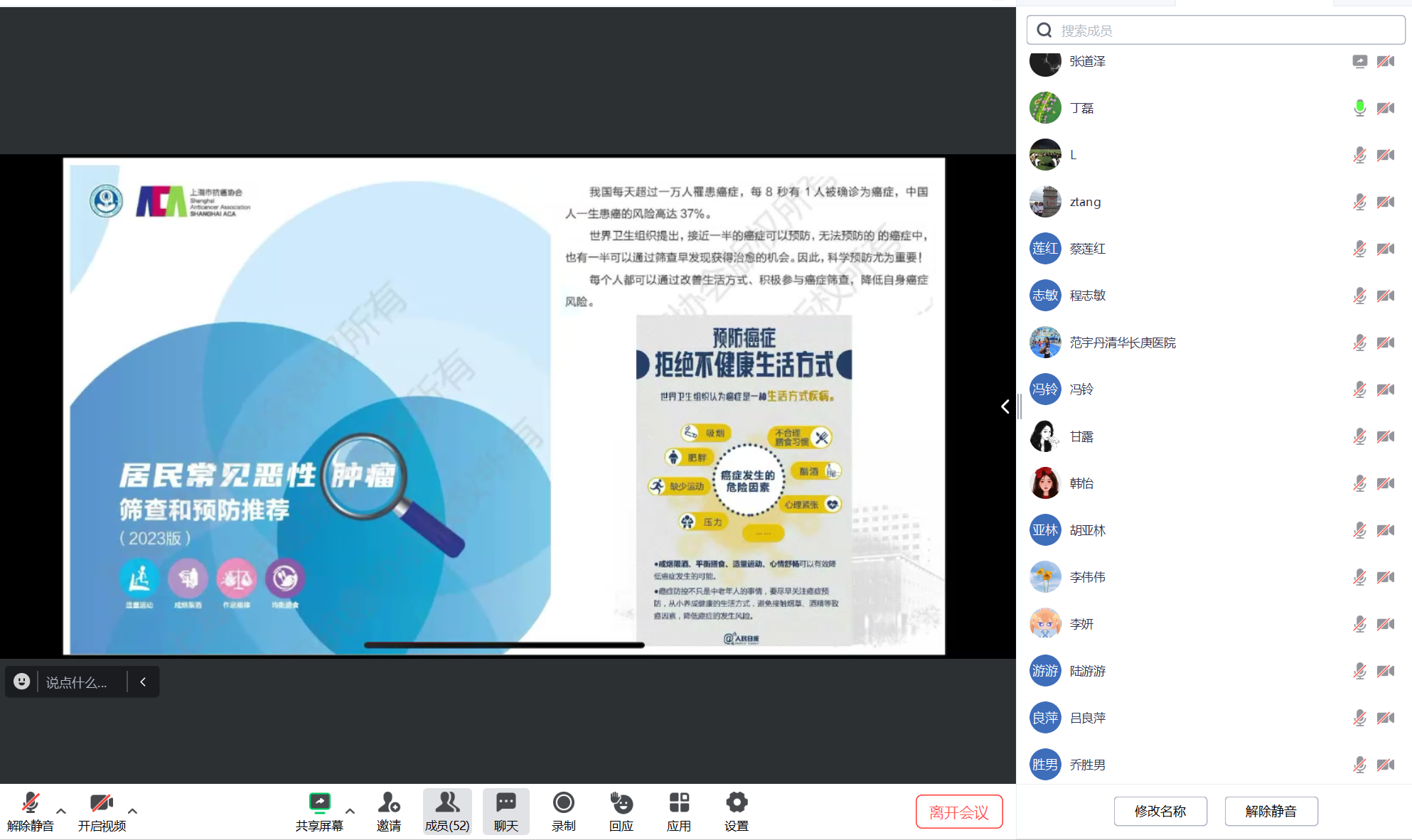The width and height of the screenshot is (1412, 840).
Task: Open the reactions icon
Action: [621, 803]
